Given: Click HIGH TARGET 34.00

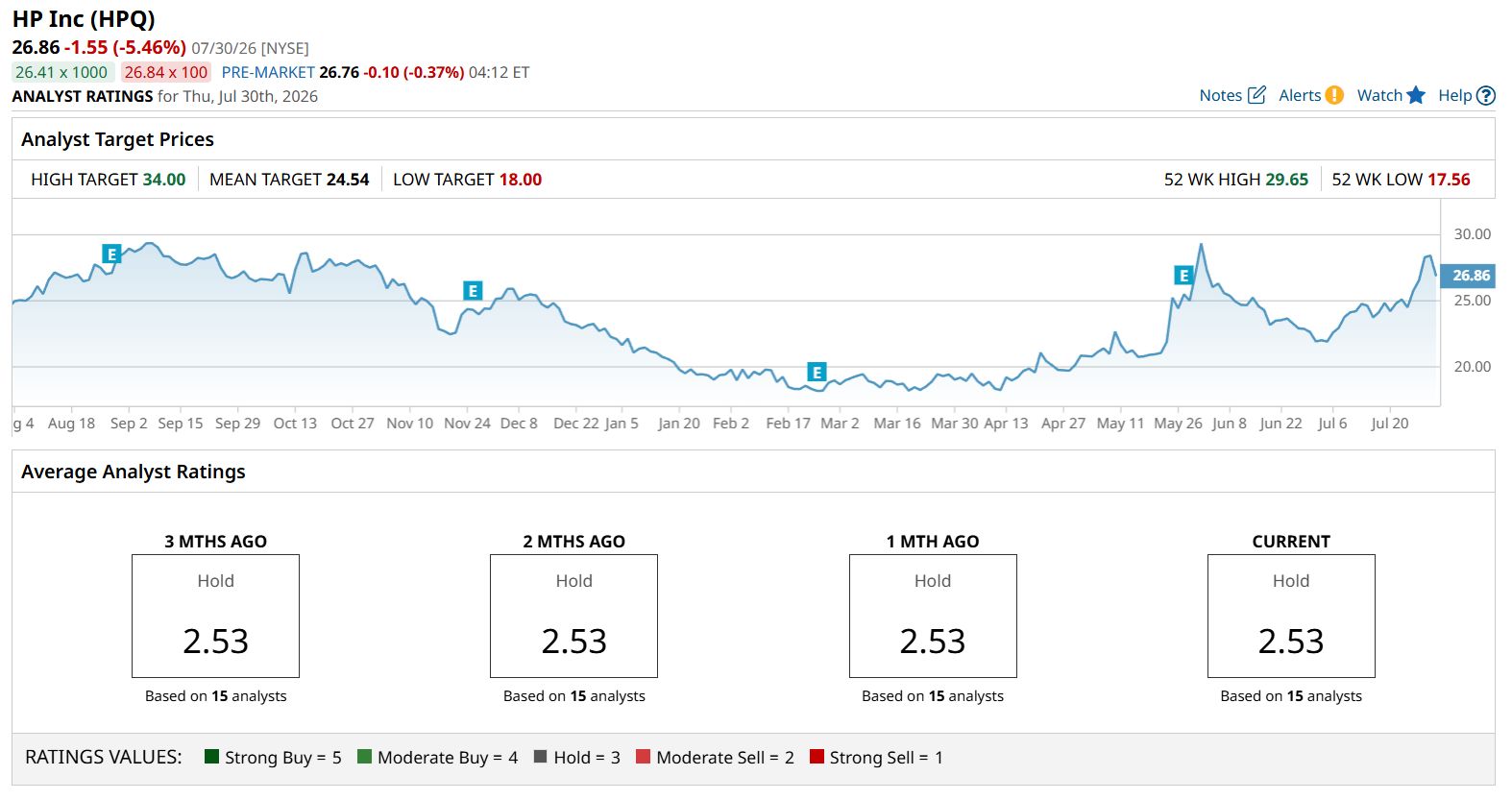Looking at the screenshot, I should [109, 180].
